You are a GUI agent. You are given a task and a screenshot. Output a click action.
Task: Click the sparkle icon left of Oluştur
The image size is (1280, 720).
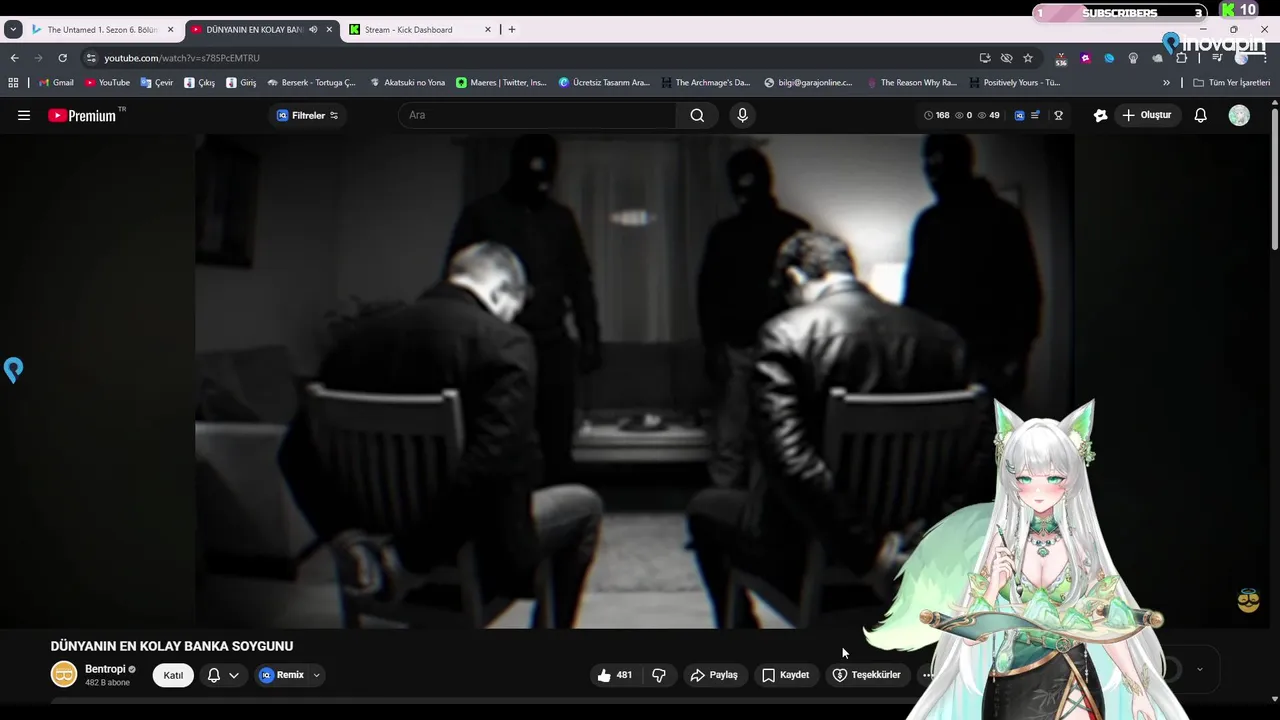[1100, 115]
